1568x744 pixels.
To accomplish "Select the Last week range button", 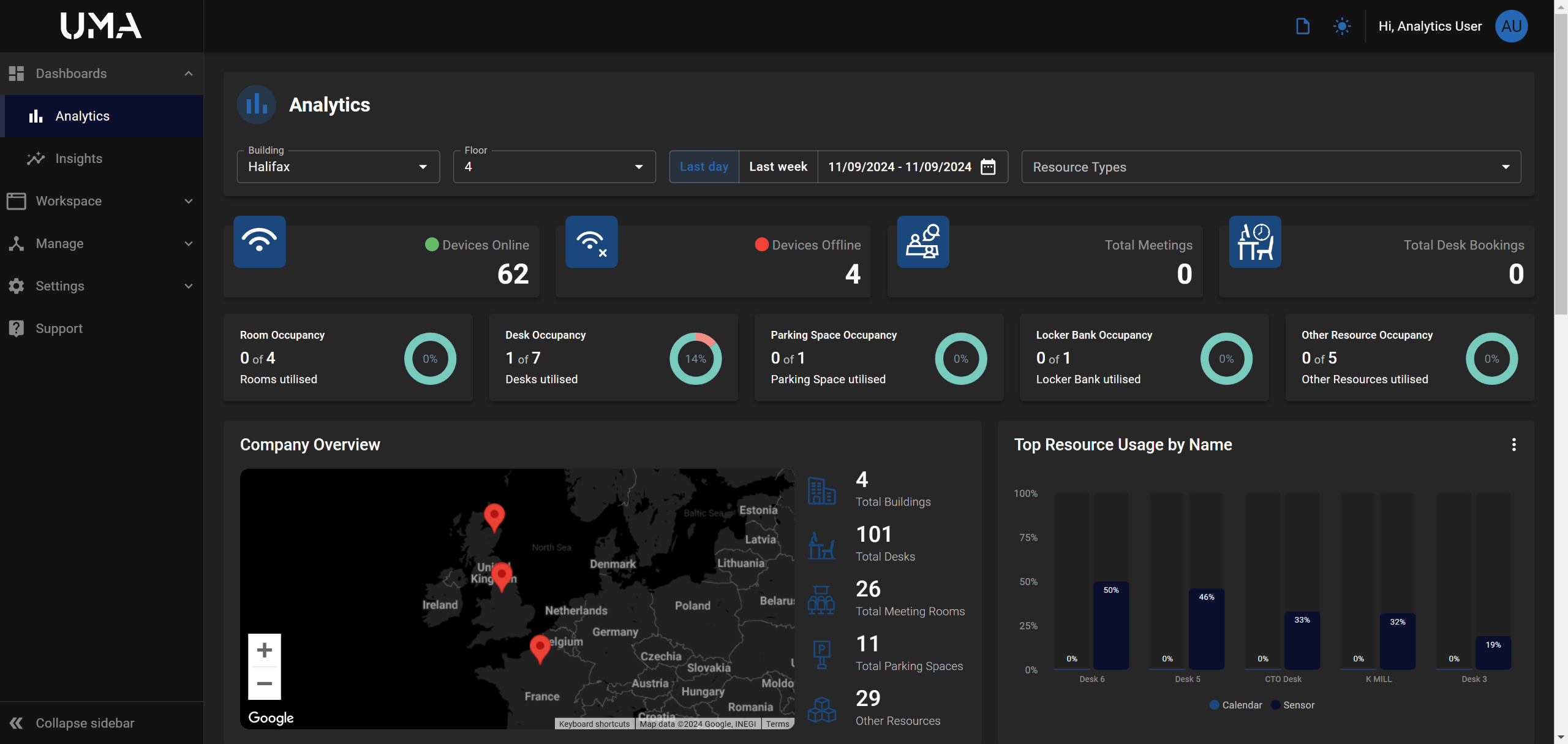I will coord(778,167).
